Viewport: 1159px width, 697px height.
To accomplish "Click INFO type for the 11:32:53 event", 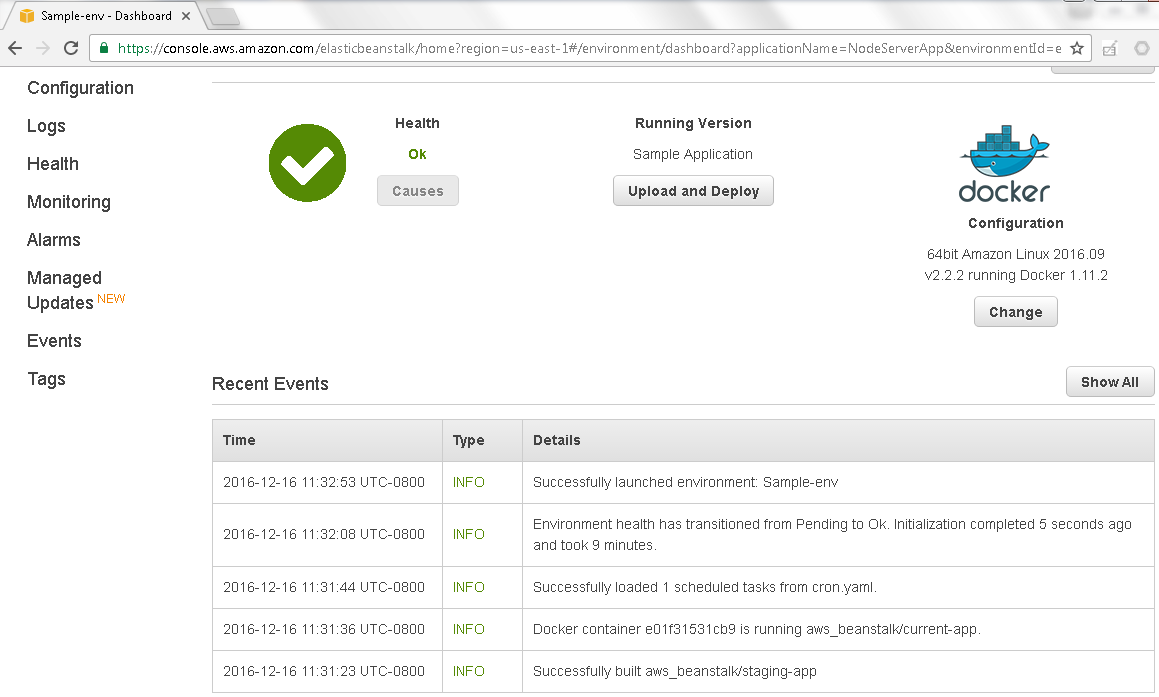I will [x=469, y=483].
